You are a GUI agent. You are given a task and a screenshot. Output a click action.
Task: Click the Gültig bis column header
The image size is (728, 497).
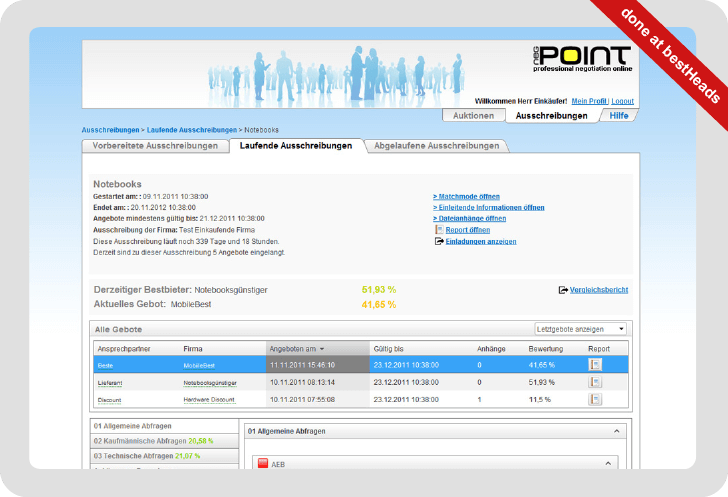389,349
